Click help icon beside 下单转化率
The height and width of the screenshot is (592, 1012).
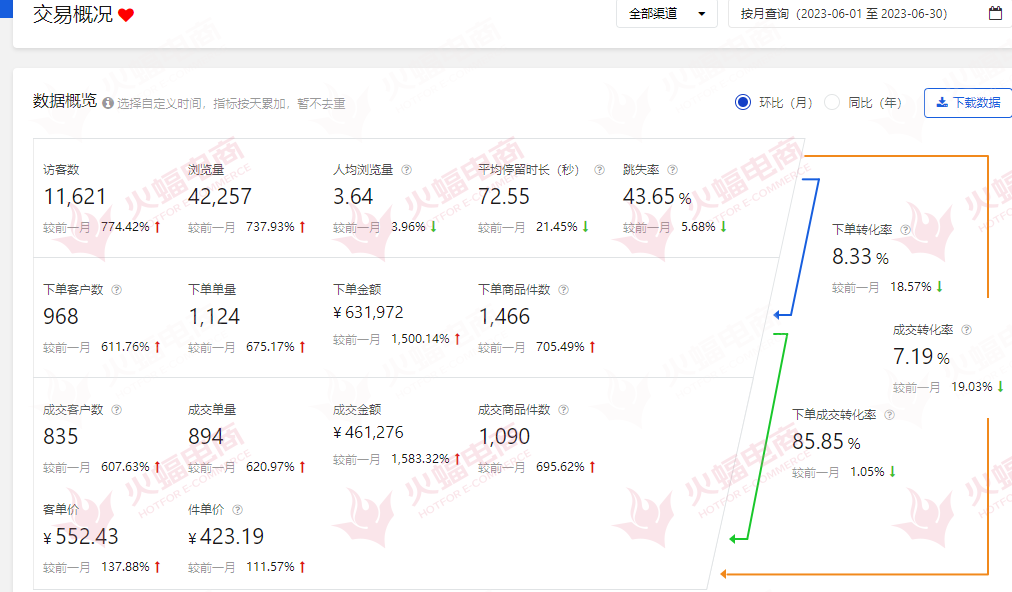tap(905, 230)
